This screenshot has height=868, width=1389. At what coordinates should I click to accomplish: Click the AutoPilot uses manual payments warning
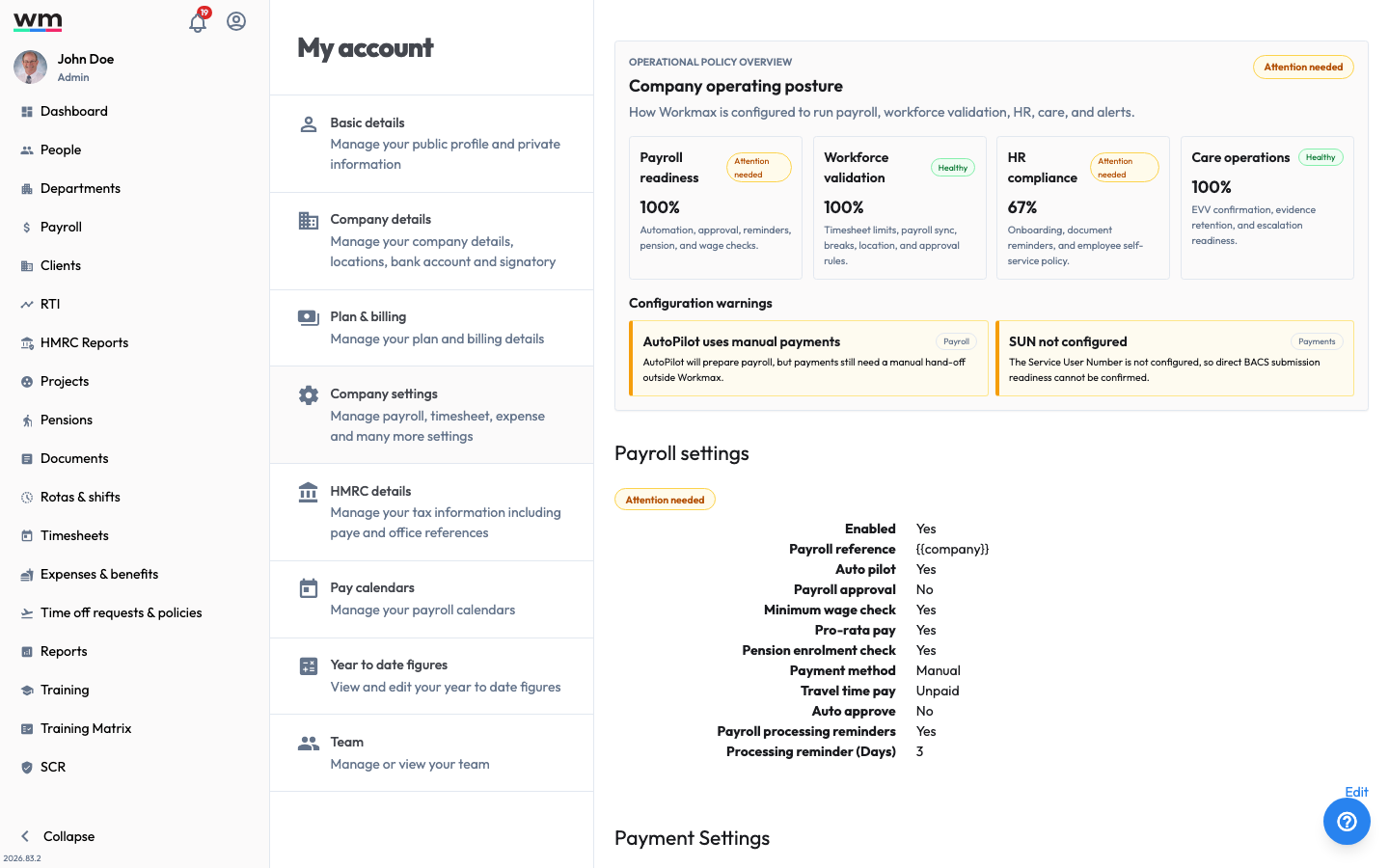point(808,359)
